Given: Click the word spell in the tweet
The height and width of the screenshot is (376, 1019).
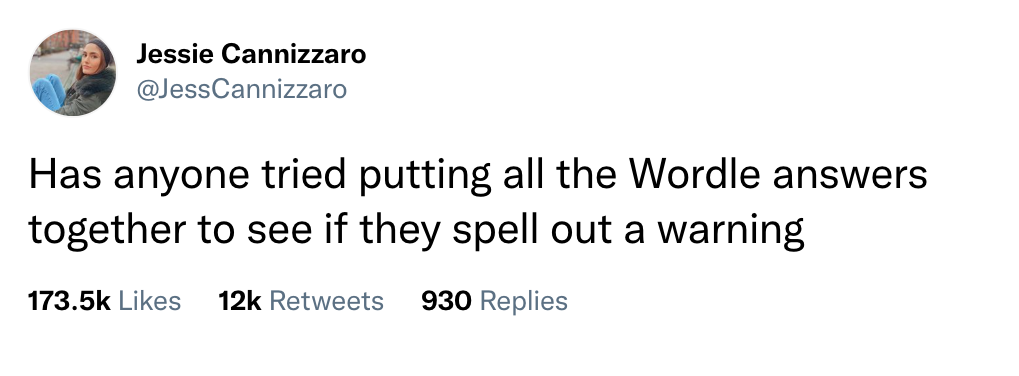Looking at the screenshot, I should (496, 231).
